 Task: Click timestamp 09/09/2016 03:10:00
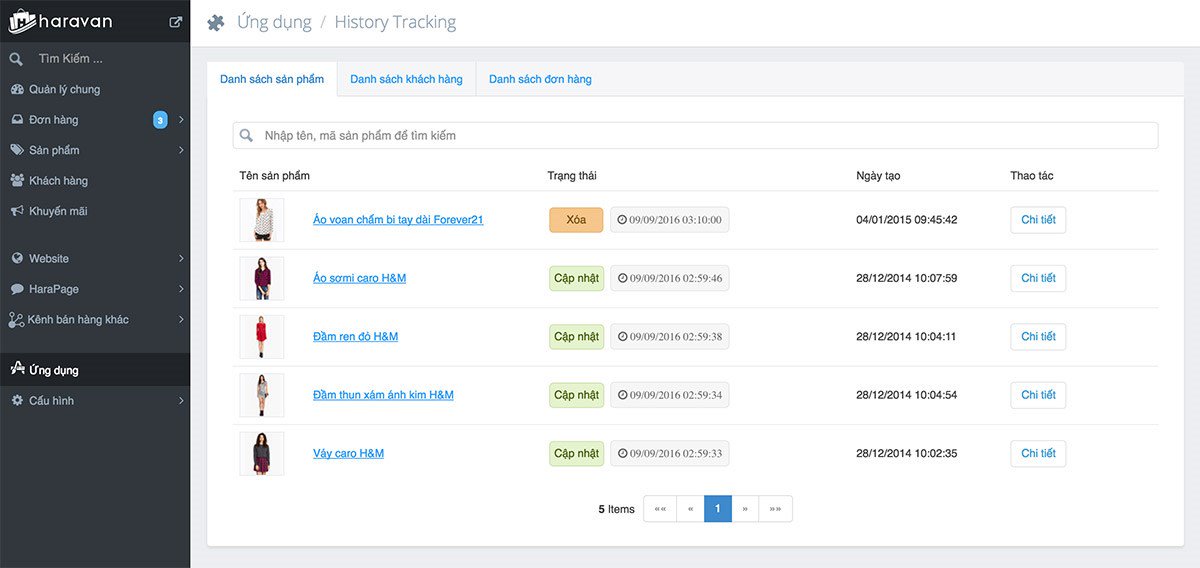point(670,220)
